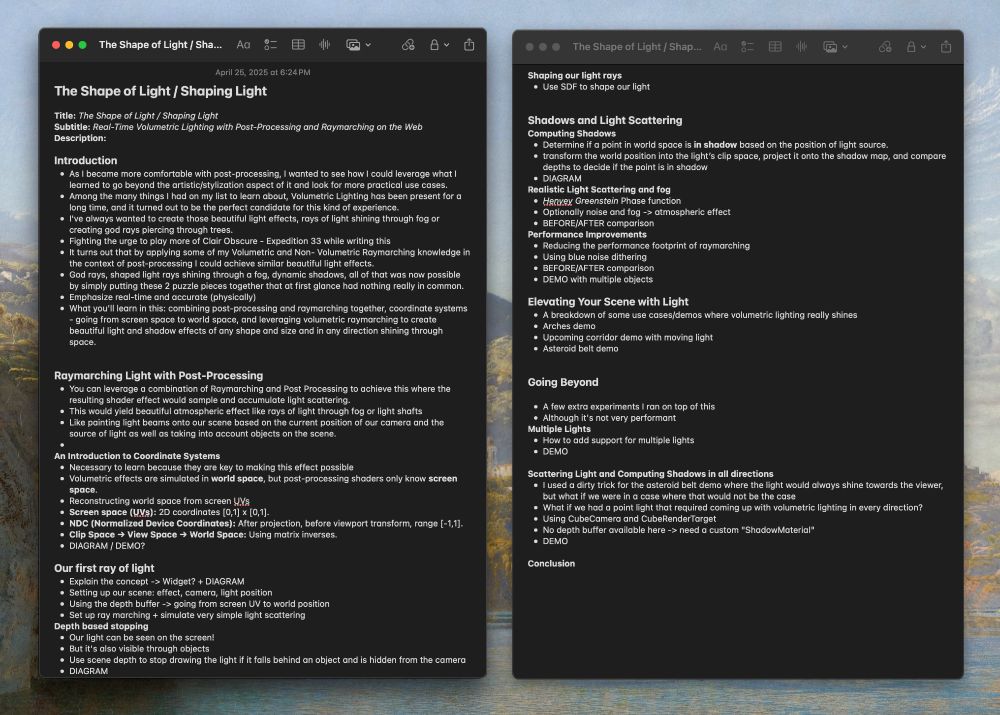
Task: Click 'Raymarching Light with Post-Processing' heading
Action: point(158,376)
